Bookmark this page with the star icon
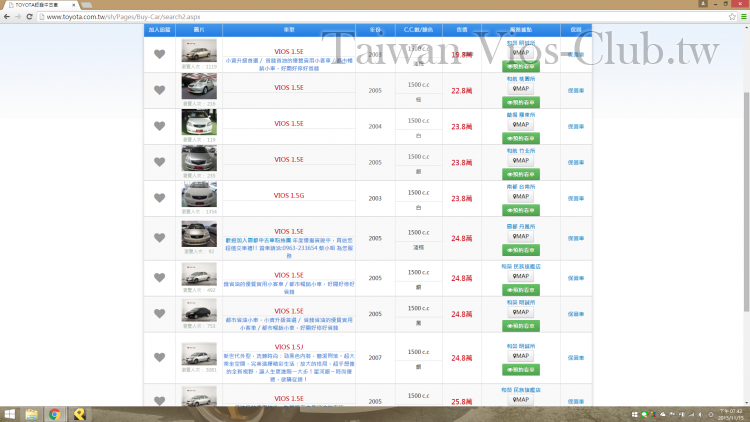The width and height of the screenshot is (750, 422). pos(732,16)
